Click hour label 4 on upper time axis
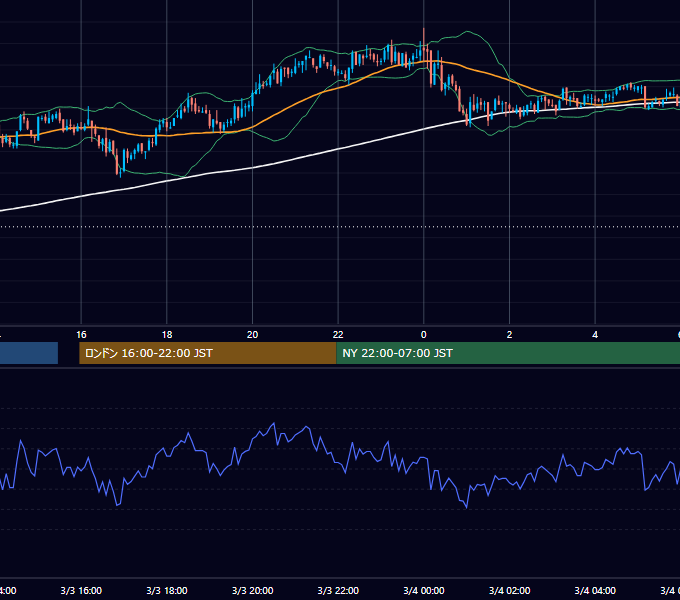Screen dimensions: 680x600 coord(595,335)
